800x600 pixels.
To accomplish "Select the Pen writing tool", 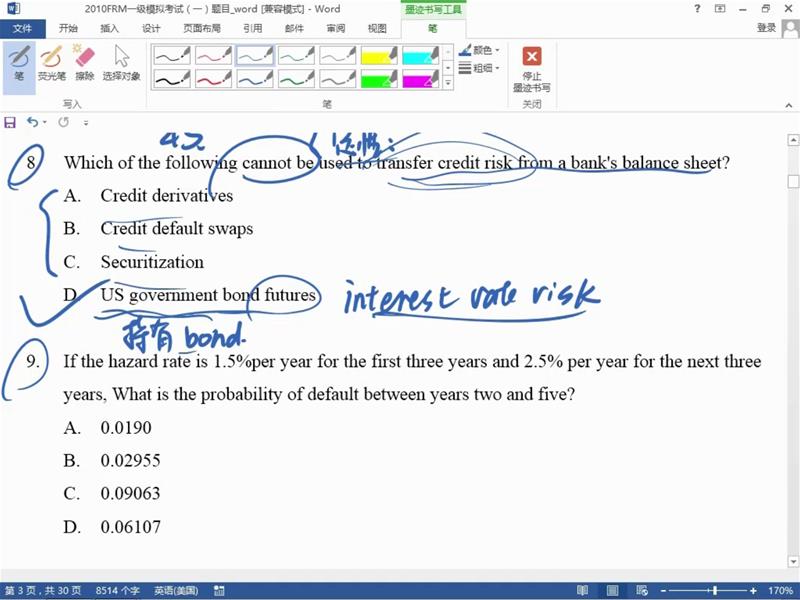I will [x=19, y=62].
